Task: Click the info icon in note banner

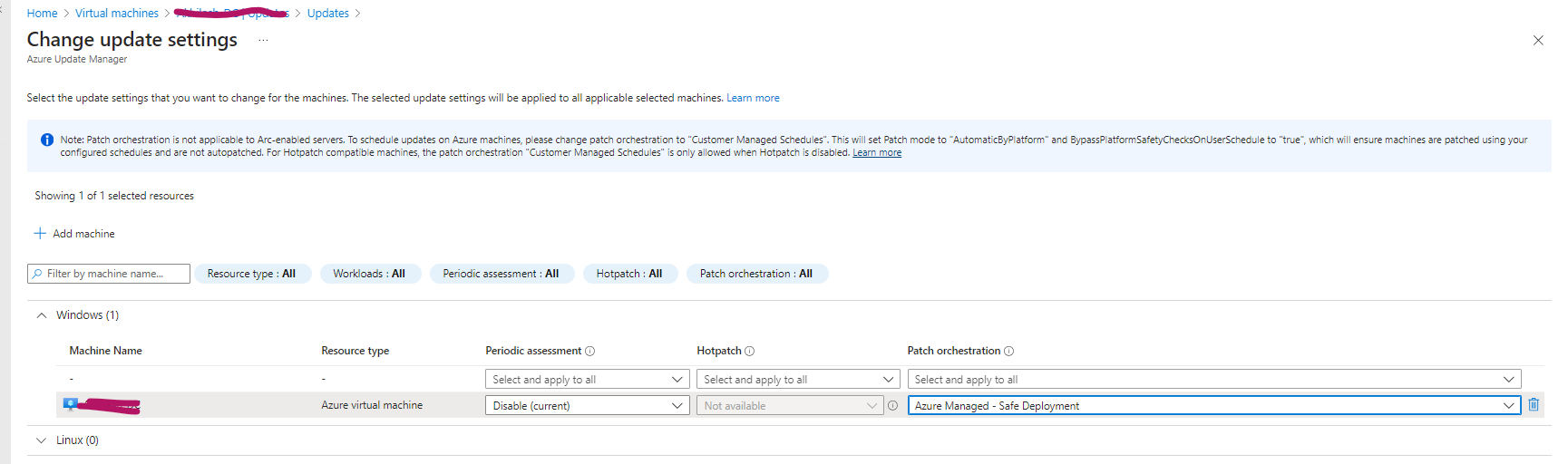Action: [x=47, y=140]
